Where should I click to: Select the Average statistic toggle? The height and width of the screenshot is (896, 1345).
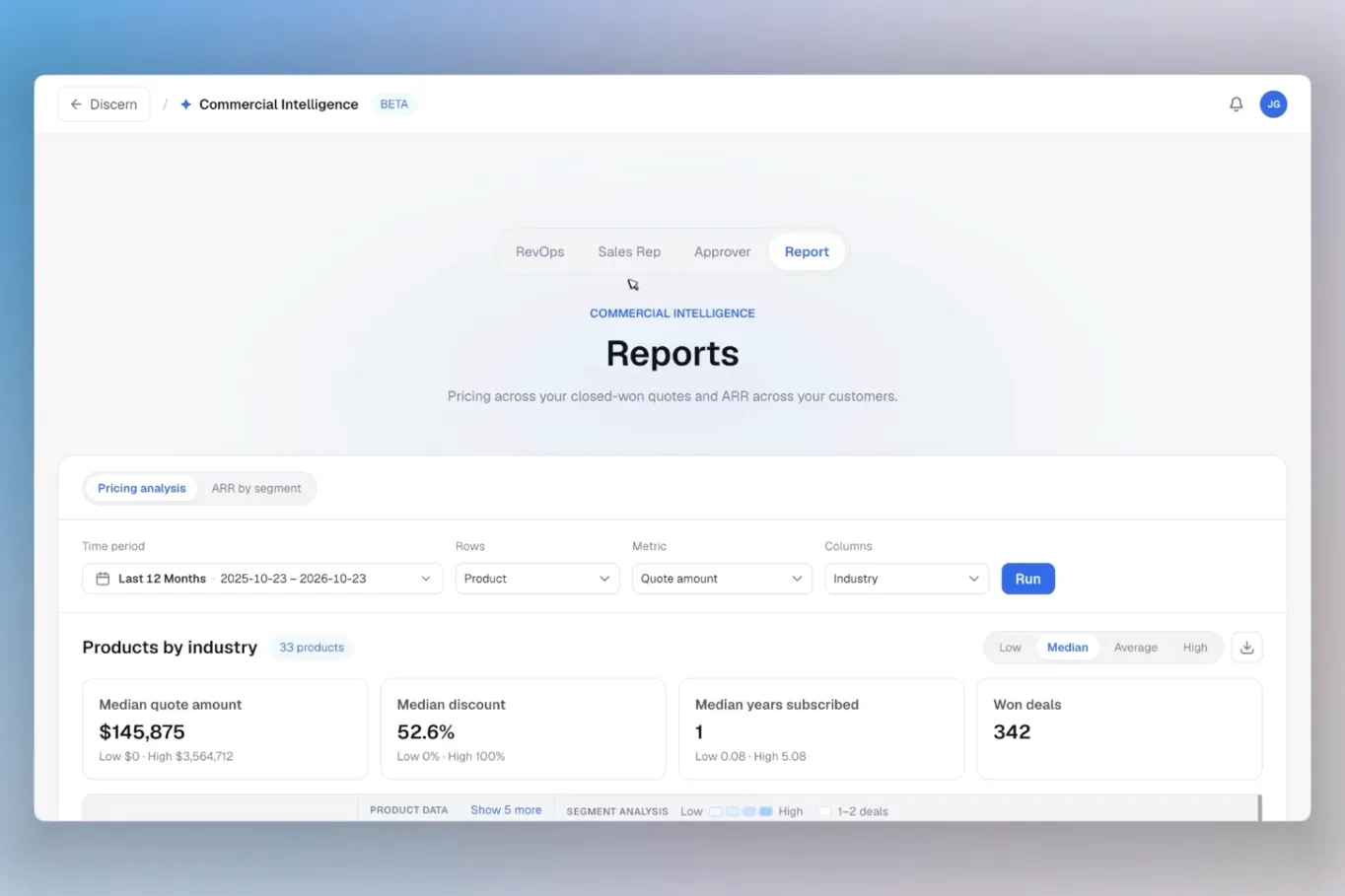click(1135, 648)
